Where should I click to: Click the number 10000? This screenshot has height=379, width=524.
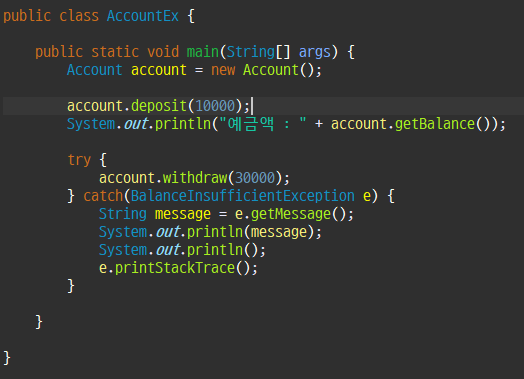click(x=215, y=106)
